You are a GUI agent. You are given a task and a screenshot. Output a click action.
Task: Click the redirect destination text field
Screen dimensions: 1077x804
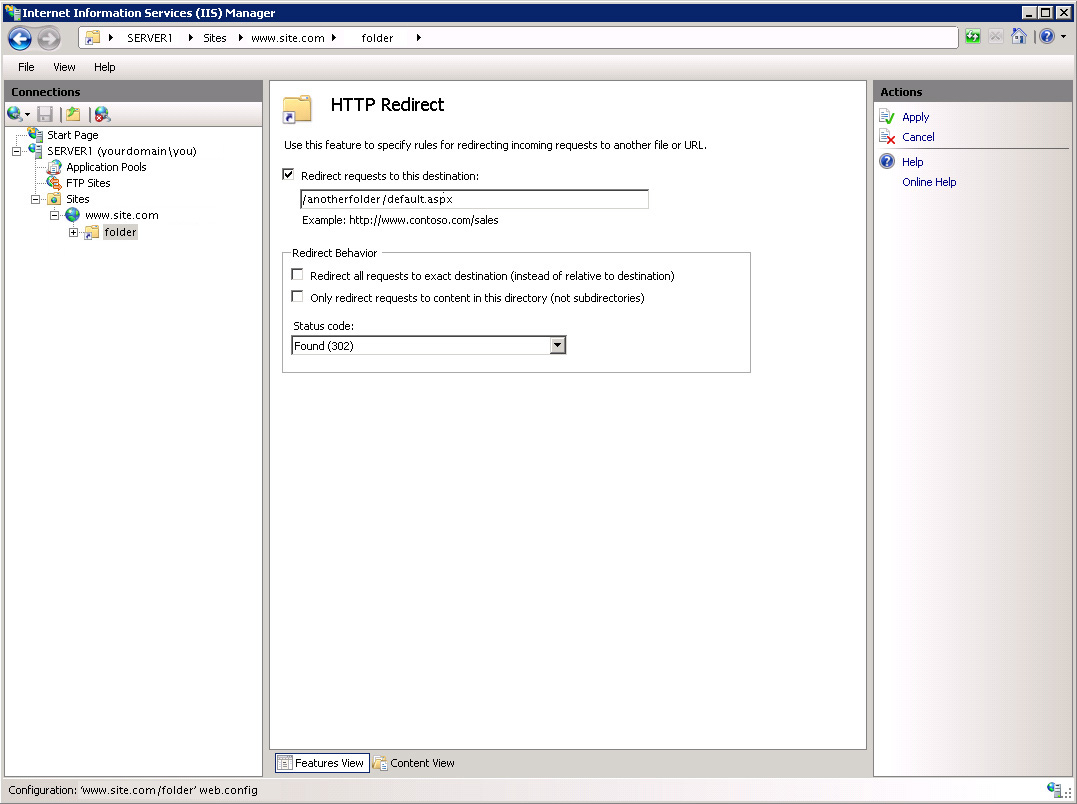(x=474, y=199)
